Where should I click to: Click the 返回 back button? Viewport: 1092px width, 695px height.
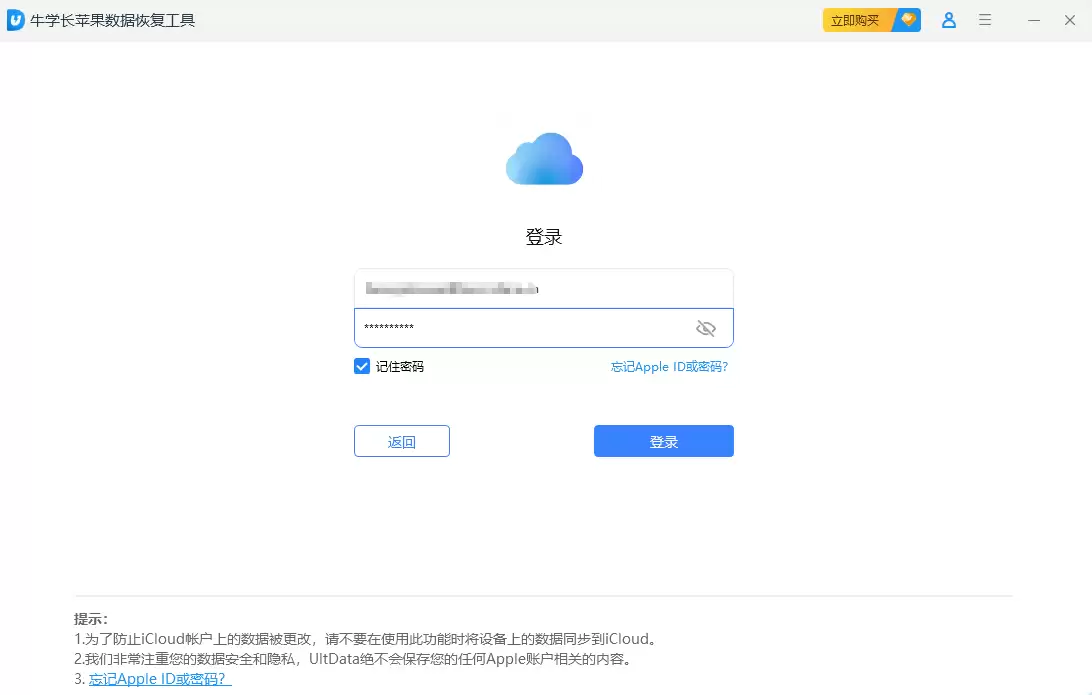[402, 441]
